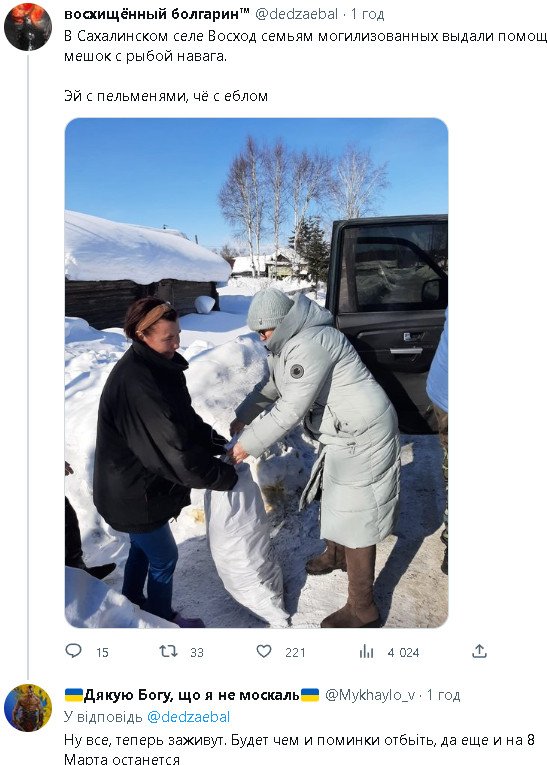Click the reply speech bubble icon
The image size is (547, 765).
[73, 651]
